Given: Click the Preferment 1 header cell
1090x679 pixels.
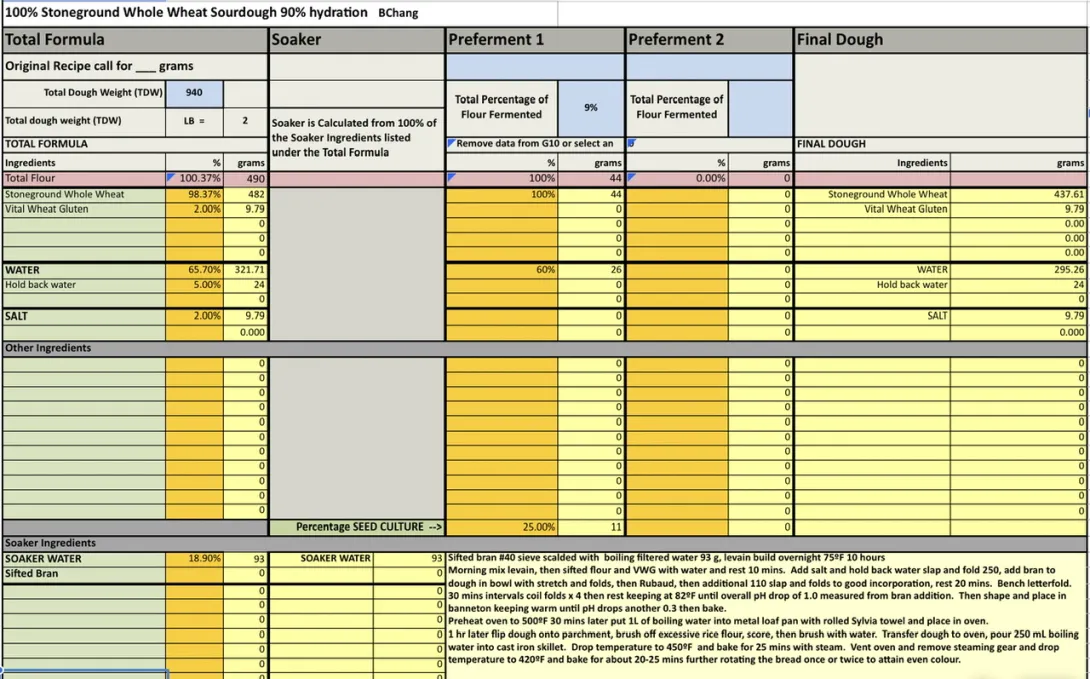Looking at the screenshot, I should tap(534, 40).
